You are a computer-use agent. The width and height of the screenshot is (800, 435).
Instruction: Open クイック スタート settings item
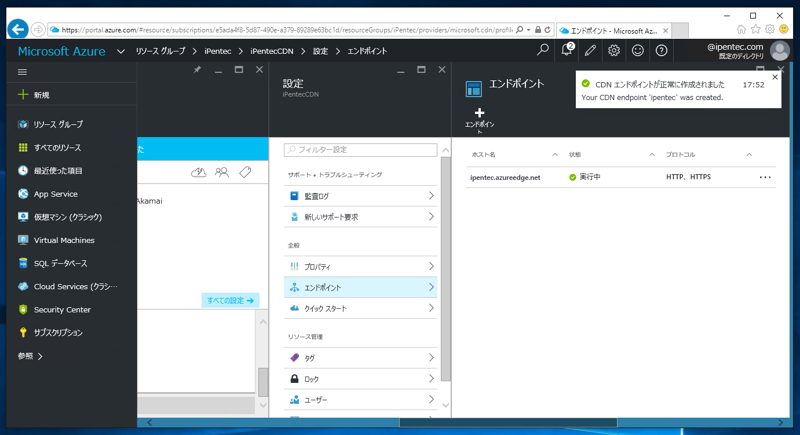pos(360,308)
